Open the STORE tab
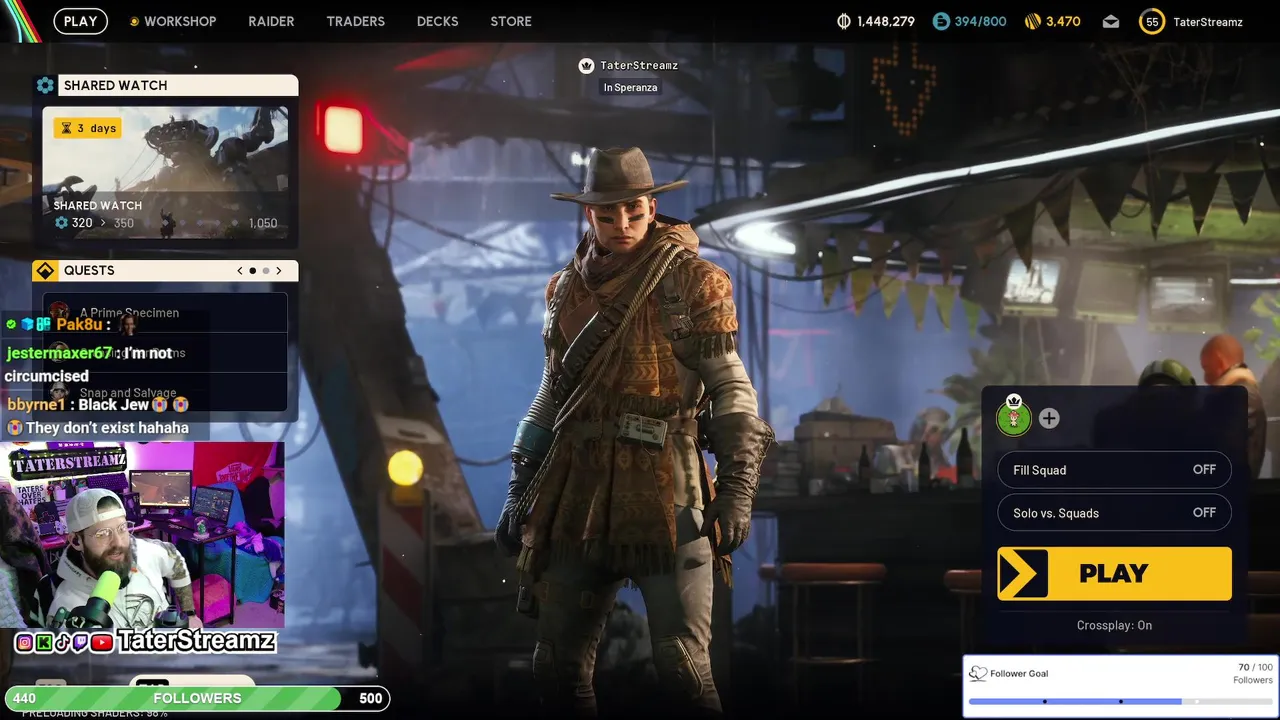Image resolution: width=1280 pixels, height=720 pixels. coord(511,21)
